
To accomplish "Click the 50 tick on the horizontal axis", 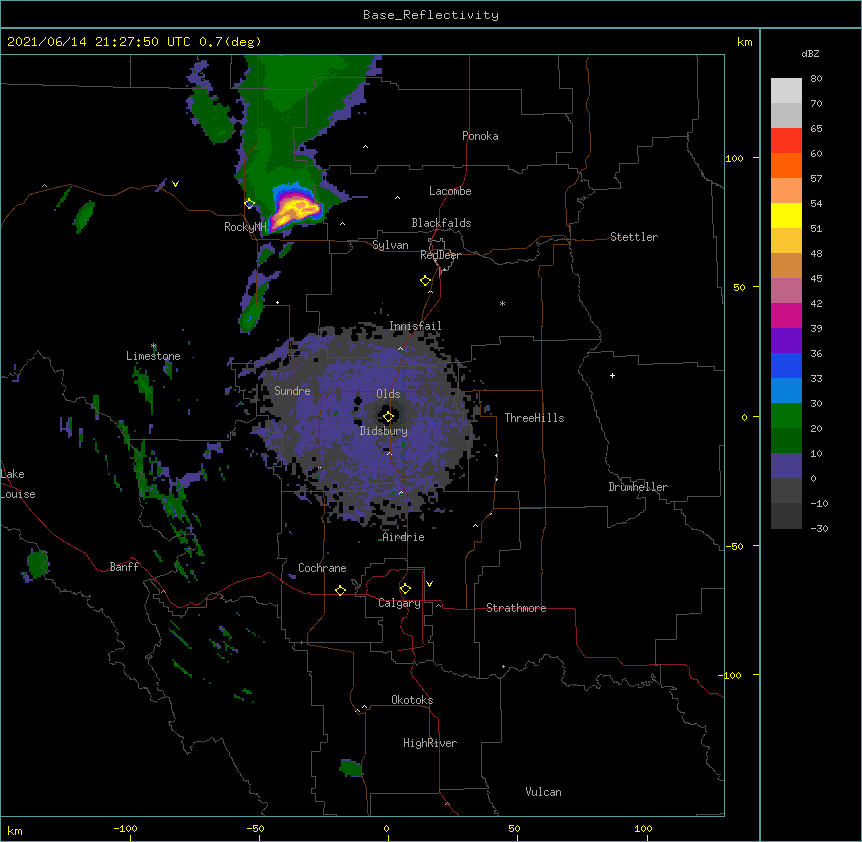I will [x=514, y=828].
